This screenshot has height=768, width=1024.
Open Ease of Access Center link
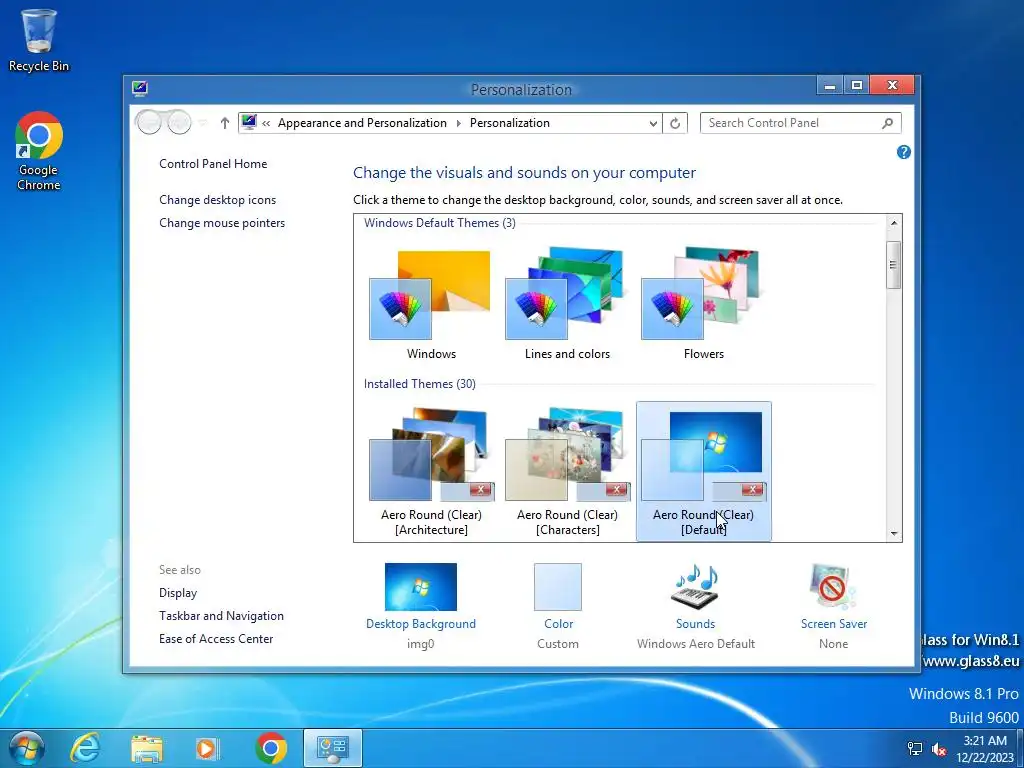[216, 639]
